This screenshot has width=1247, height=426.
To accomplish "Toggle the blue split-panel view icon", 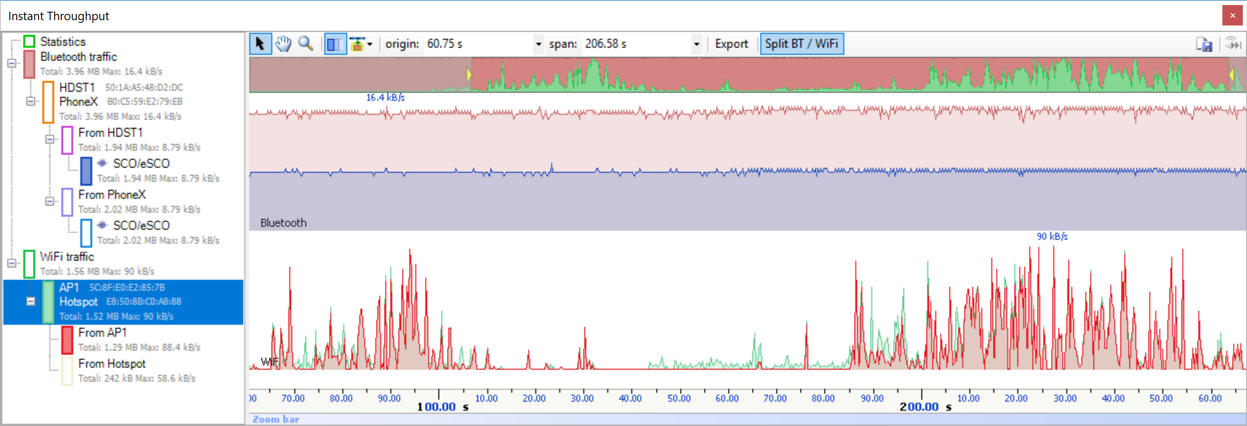I will tap(335, 44).
